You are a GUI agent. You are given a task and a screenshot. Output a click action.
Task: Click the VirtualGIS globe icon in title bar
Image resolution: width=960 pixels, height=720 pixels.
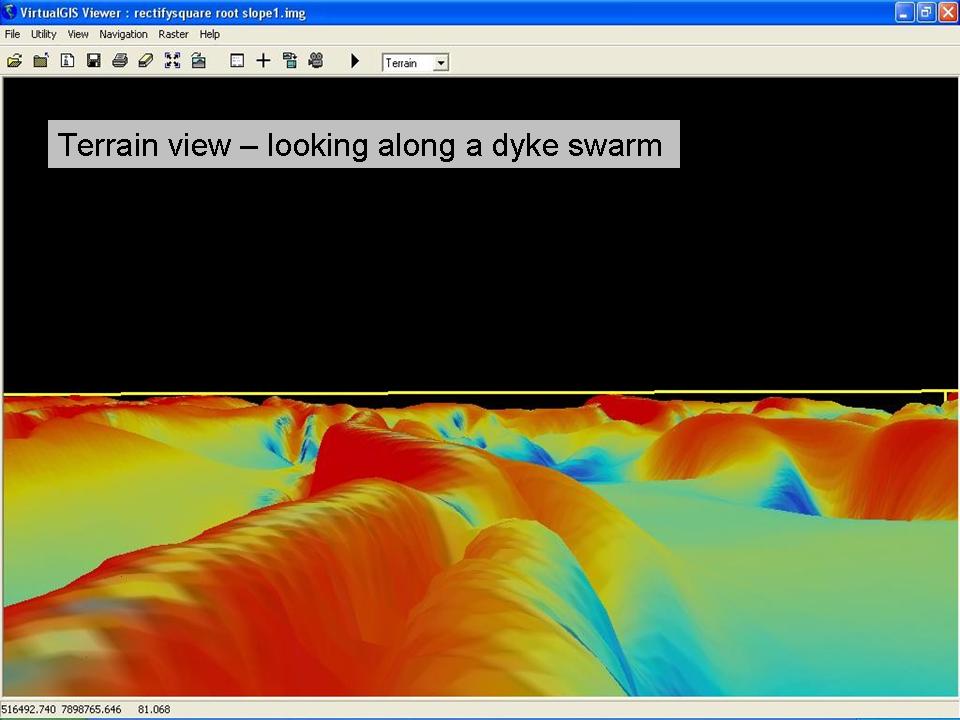click(x=9, y=12)
